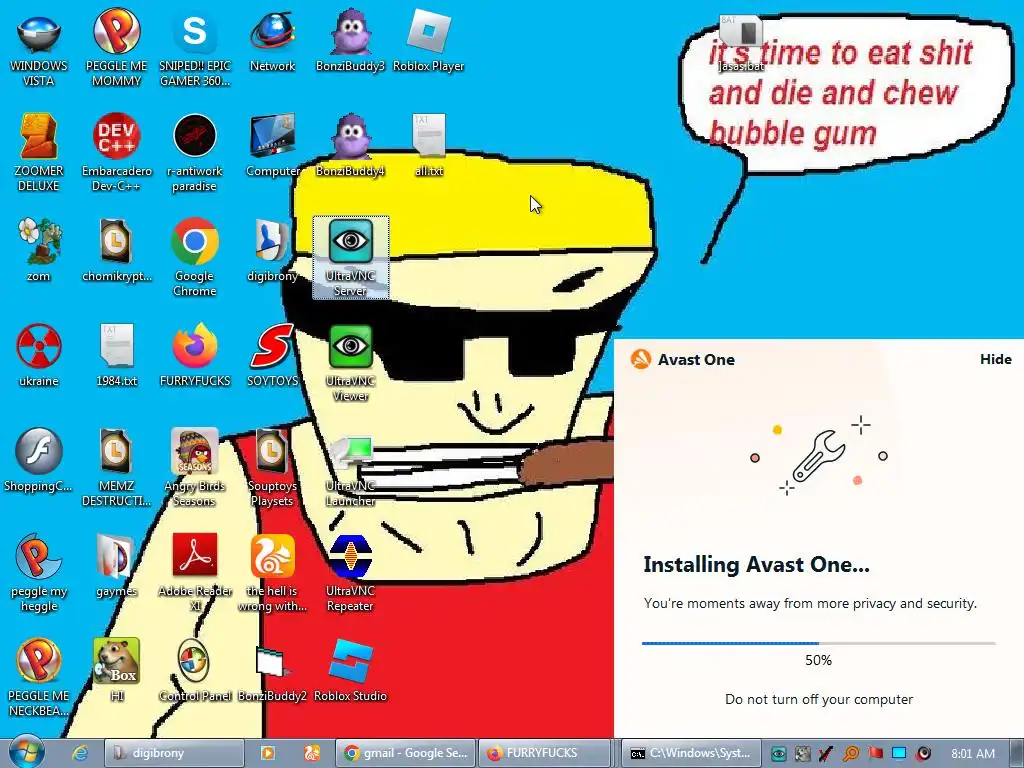This screenshot has height=768, width=1024.
Task: Click the Avast installation progress bar
Action: click(x=818, y=643)
